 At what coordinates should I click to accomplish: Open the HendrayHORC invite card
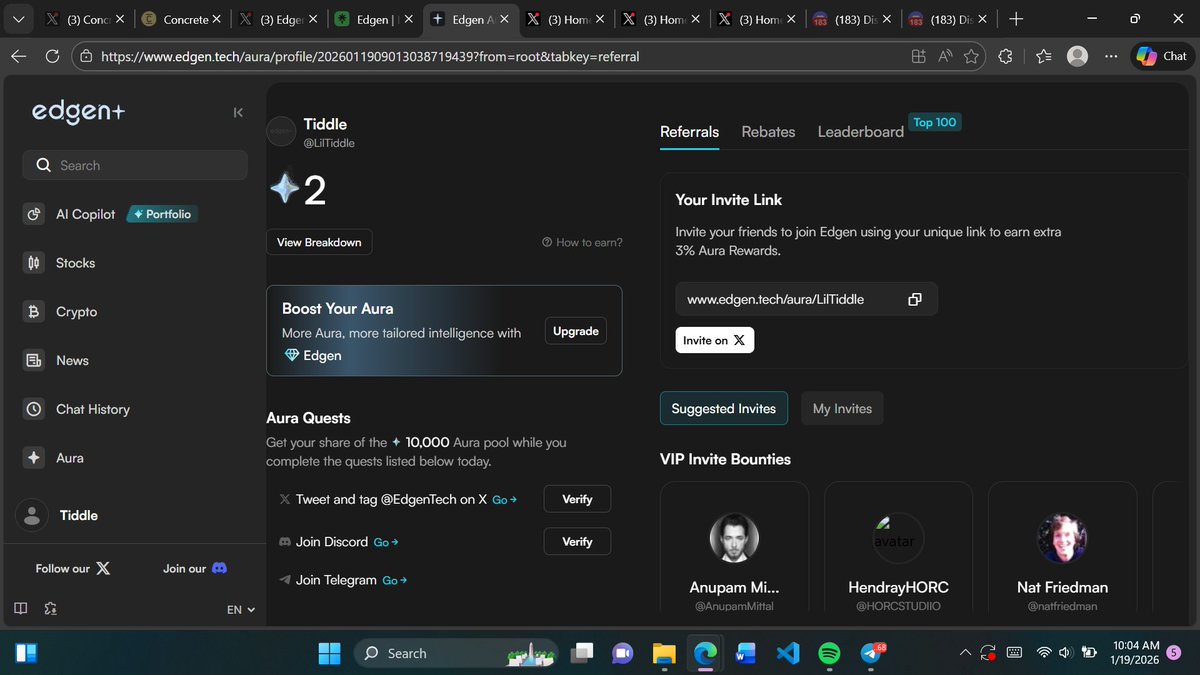point(898,548)
